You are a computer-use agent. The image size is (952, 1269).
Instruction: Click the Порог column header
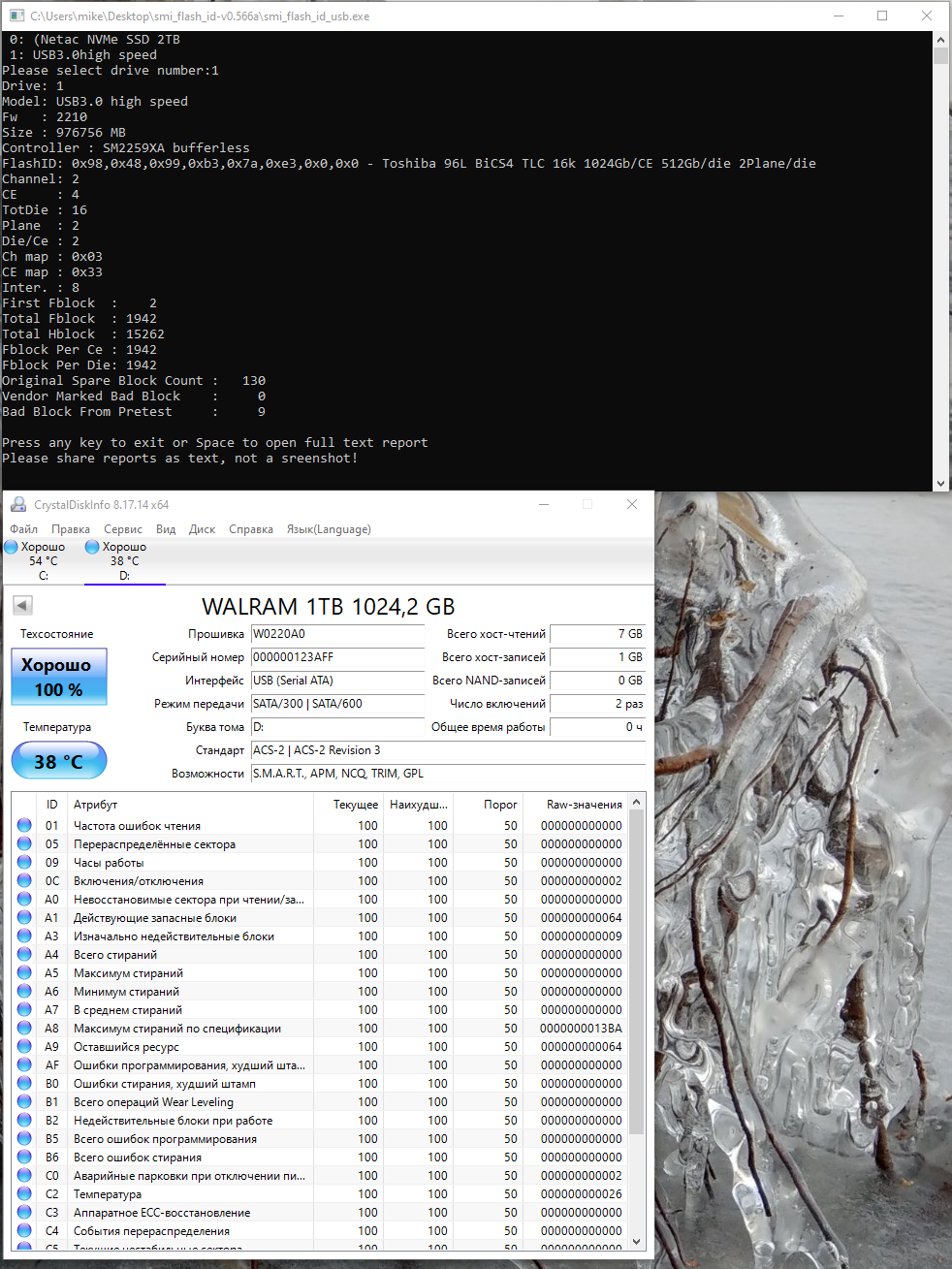(489, 805)
